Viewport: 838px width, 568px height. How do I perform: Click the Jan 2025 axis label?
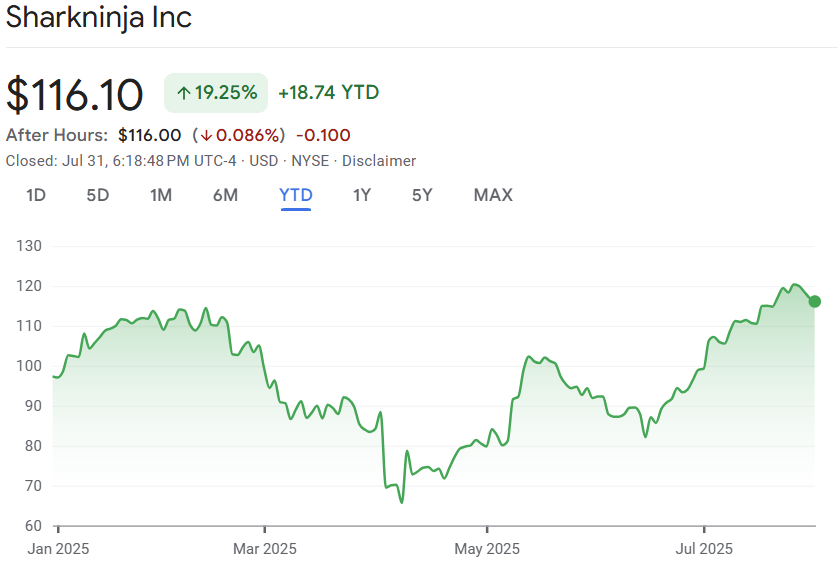coord(58,549)
